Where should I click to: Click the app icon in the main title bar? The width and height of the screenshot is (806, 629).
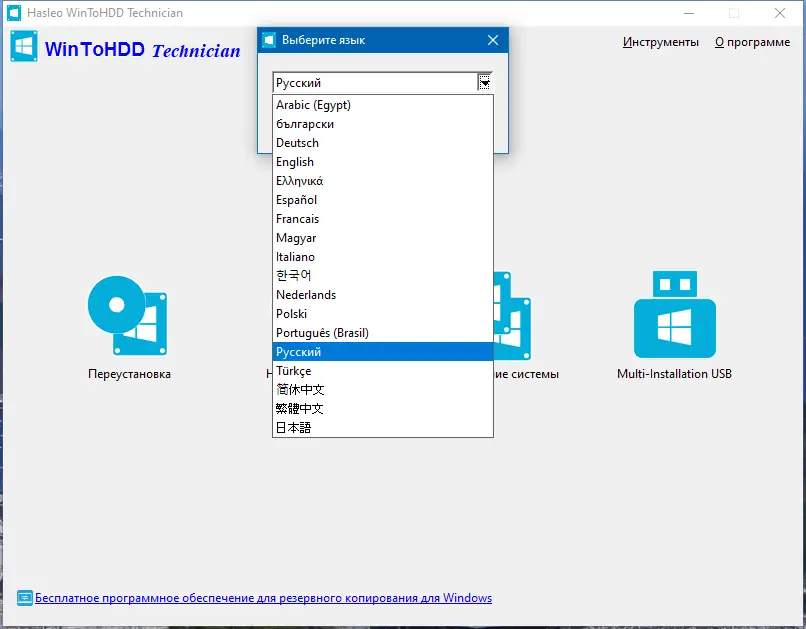click(12, 13)
